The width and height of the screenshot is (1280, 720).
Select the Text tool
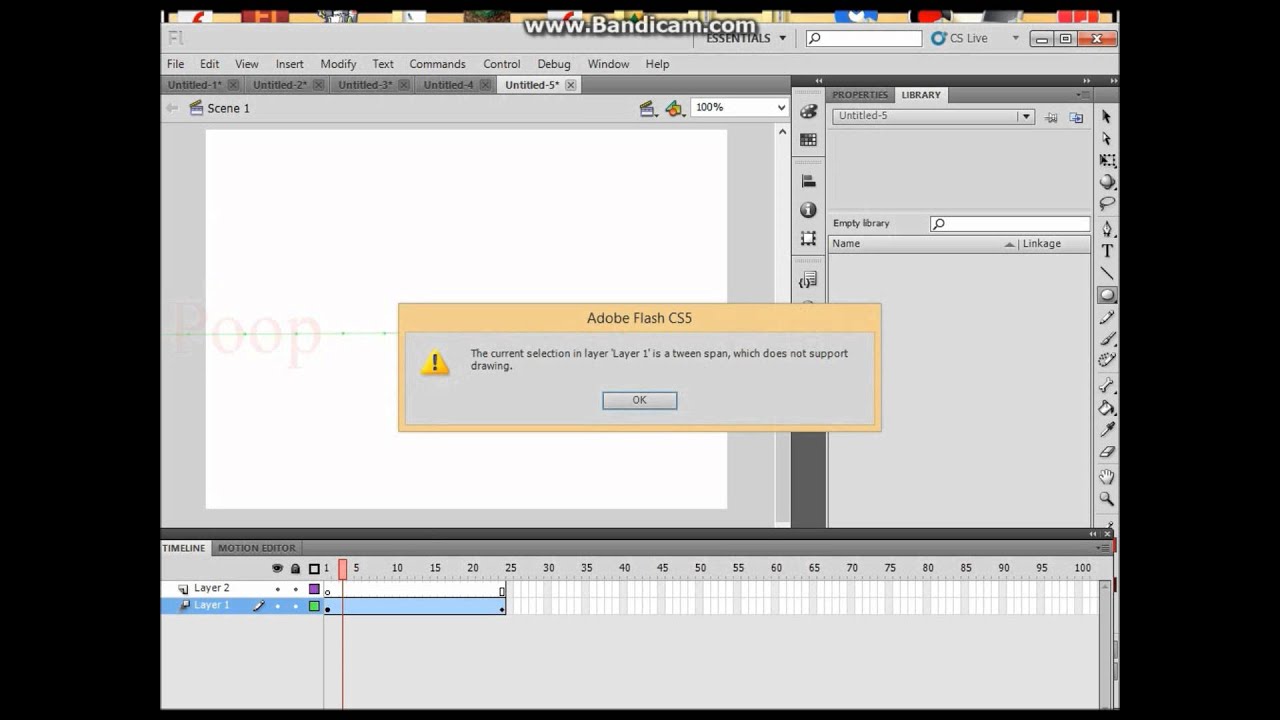pyautogui.click(x=1107, y=251)
